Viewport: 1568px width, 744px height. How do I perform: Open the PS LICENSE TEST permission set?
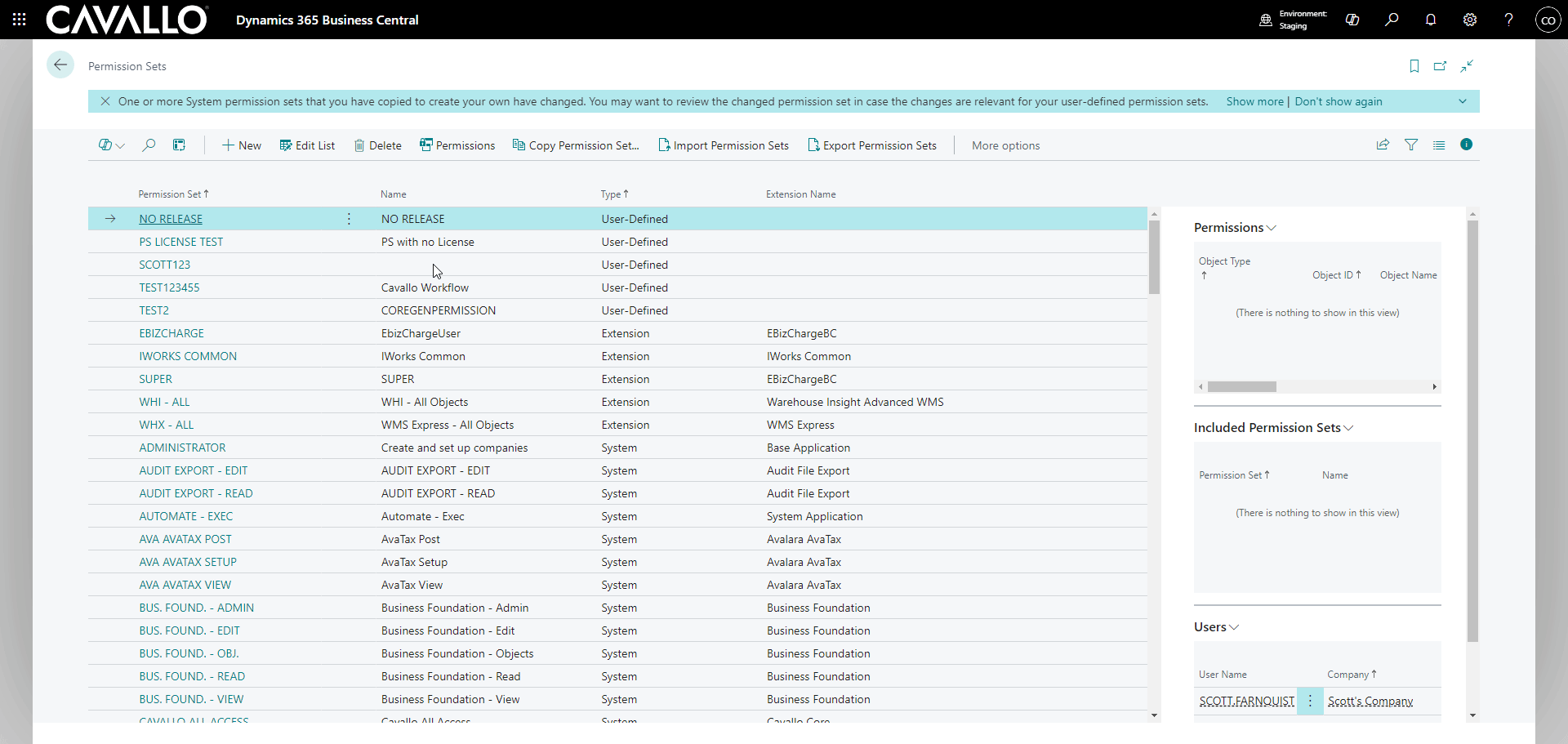point(180,242)
